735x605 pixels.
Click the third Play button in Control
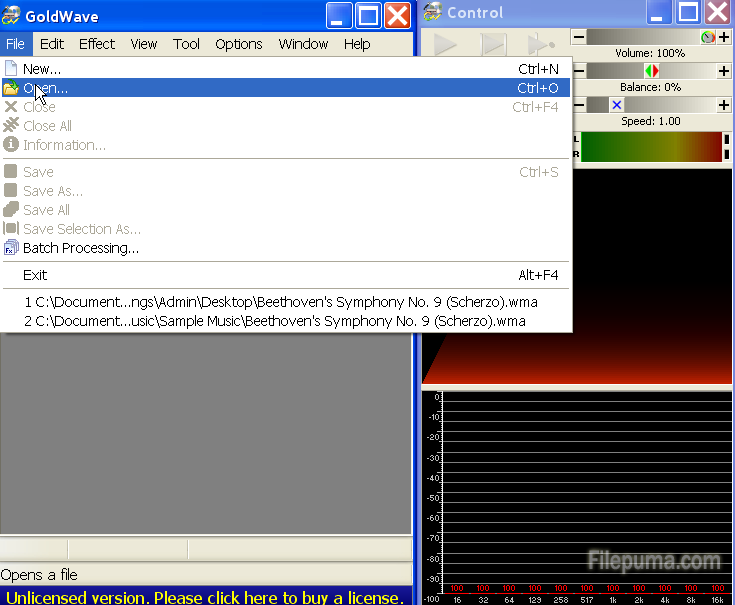pos(540,44)
